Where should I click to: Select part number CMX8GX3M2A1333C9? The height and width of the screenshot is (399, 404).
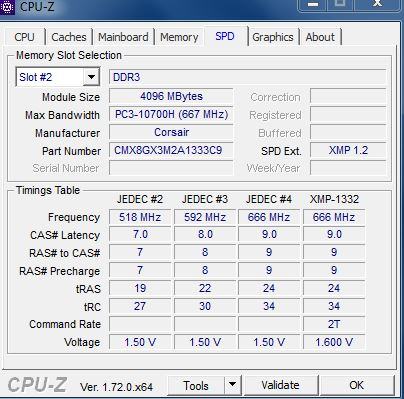tap(171, 150)
